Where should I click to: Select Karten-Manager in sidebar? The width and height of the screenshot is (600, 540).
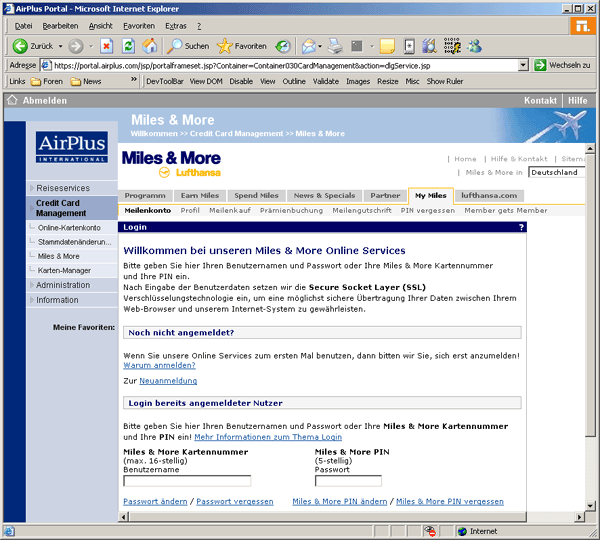(64, 271)
